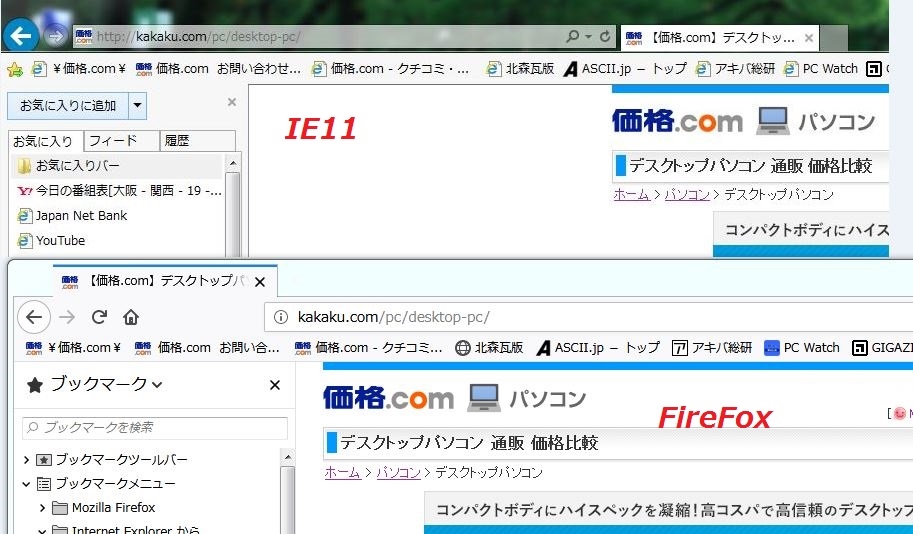
Task: Click the IE11 address bar search magnifier
Action: (x=572, y=37)
